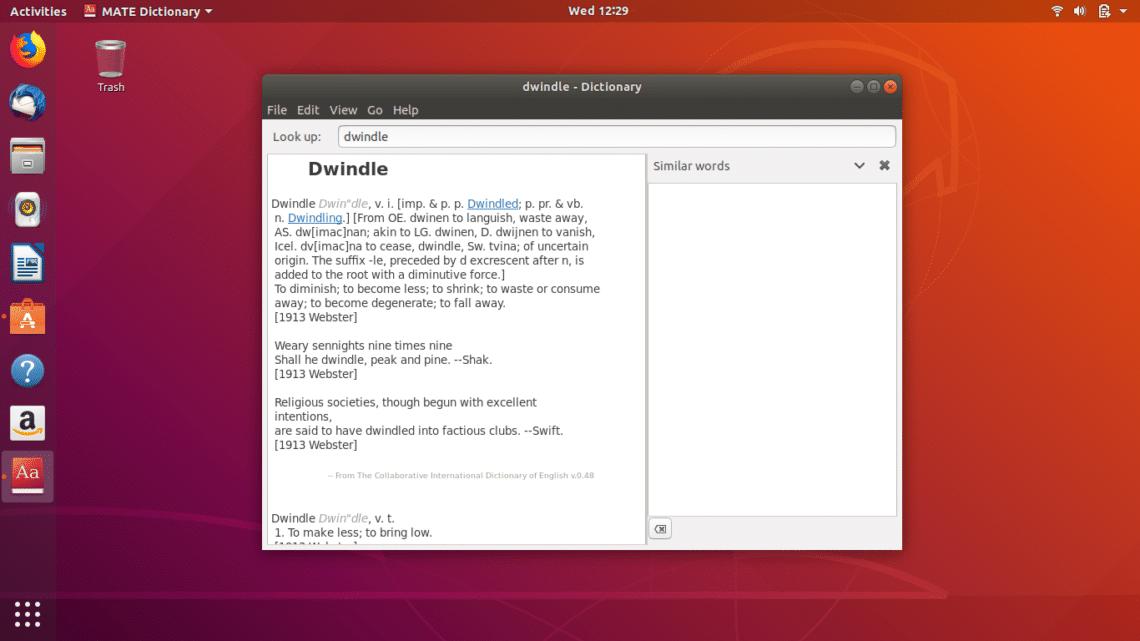The width and height of the screenshot is (1140, 641).
Task: Collapse the Similar words panel chevron
Action: [859, 165]
